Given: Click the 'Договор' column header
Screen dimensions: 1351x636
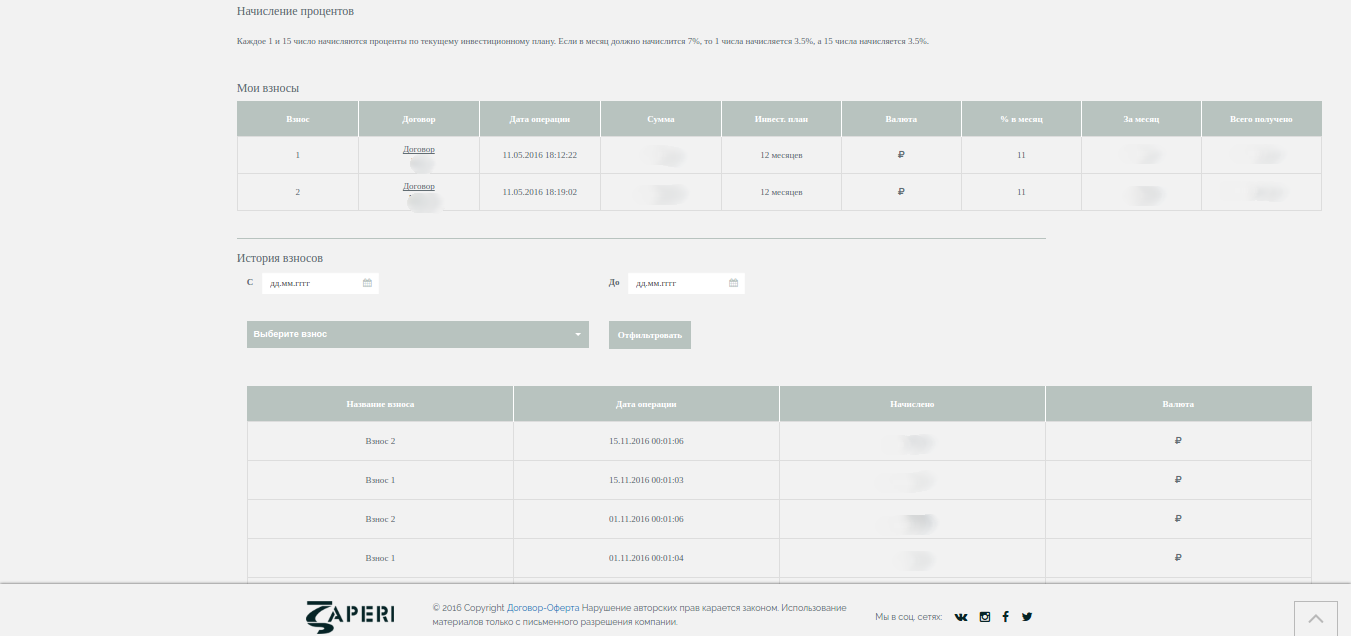Looking at the screenshot, I should coord(419,119).
